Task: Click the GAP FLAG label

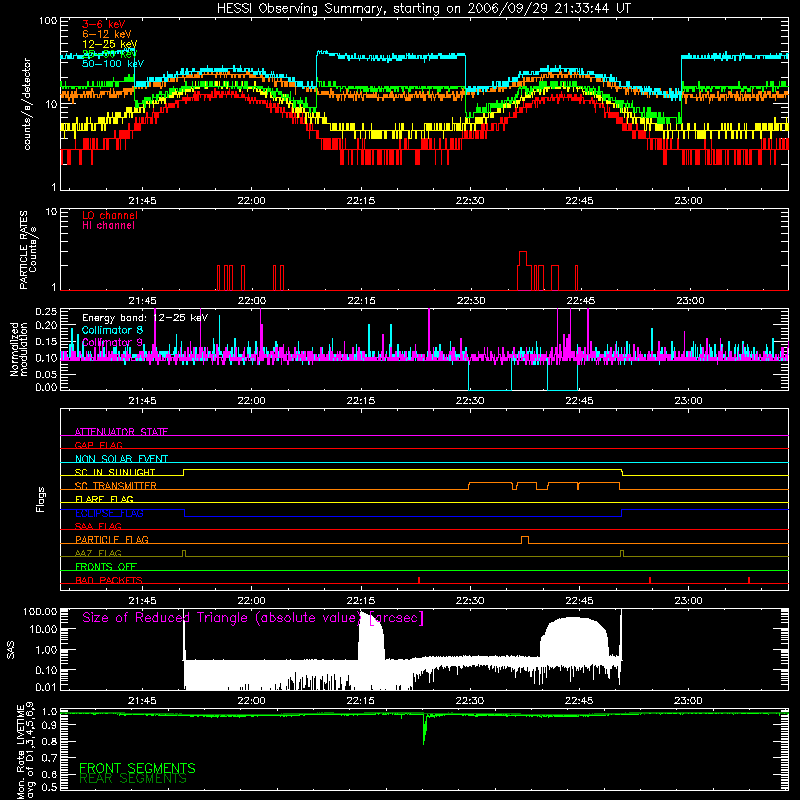Action: [98, 445]
